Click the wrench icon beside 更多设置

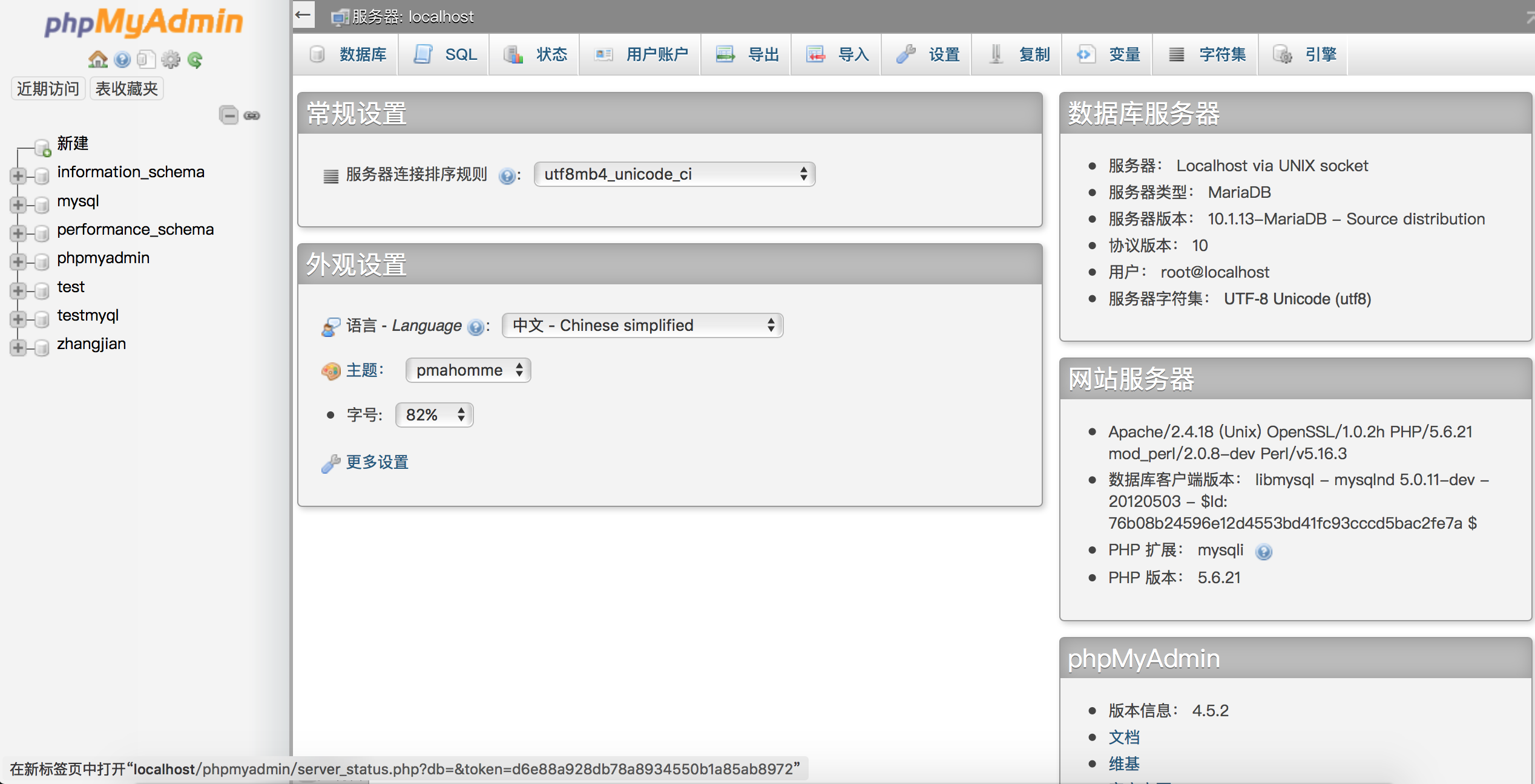331,463
